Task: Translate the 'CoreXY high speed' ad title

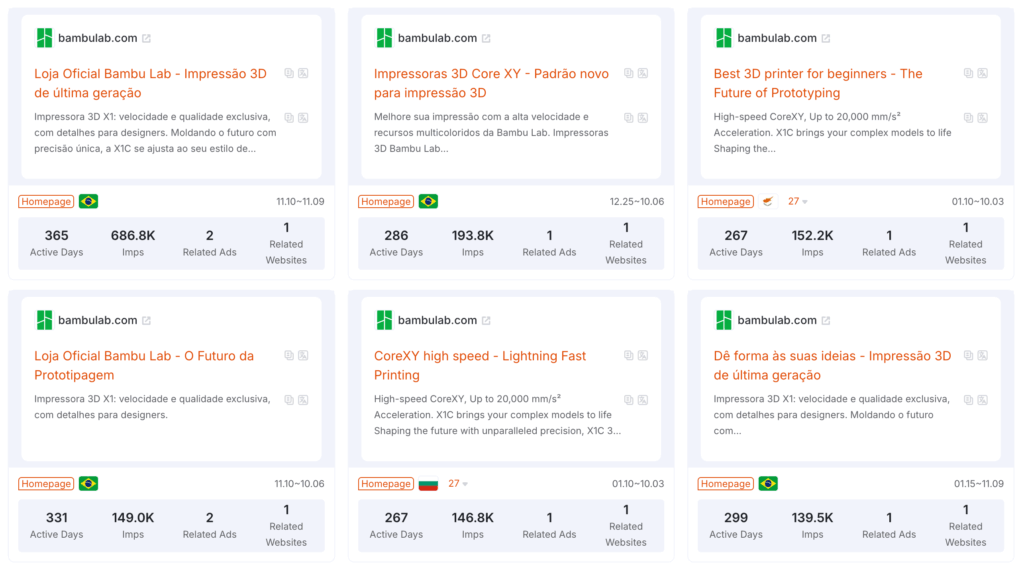Action: click(643, 355)
